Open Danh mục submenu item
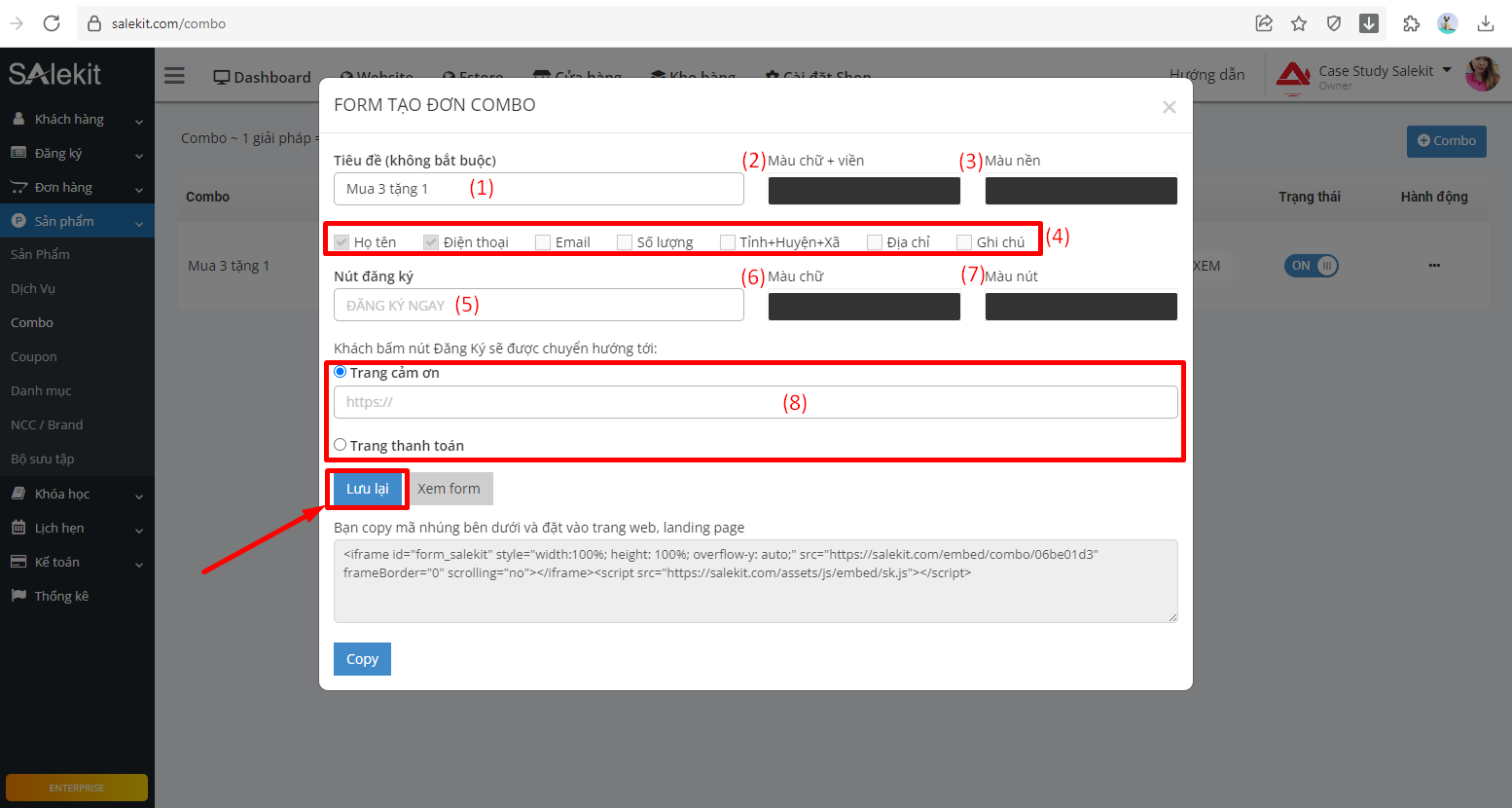The height and width of the screenshot is (808, 1512). [x=41, y=390]
